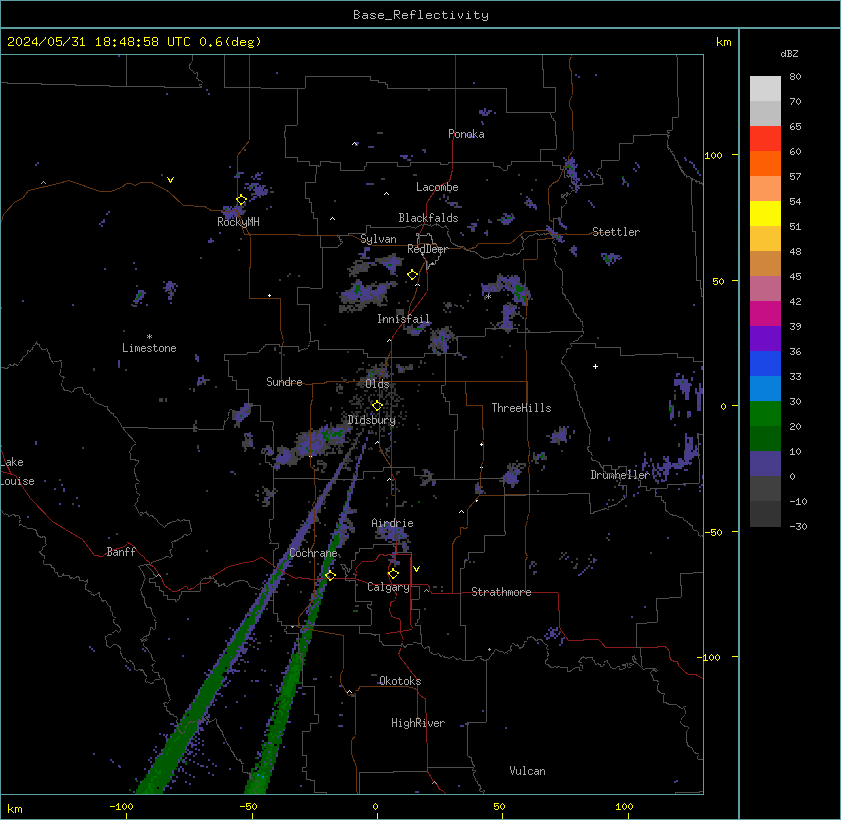Click the Base_Reflectivity title text
Screen dimensions: 841x820
421,15
